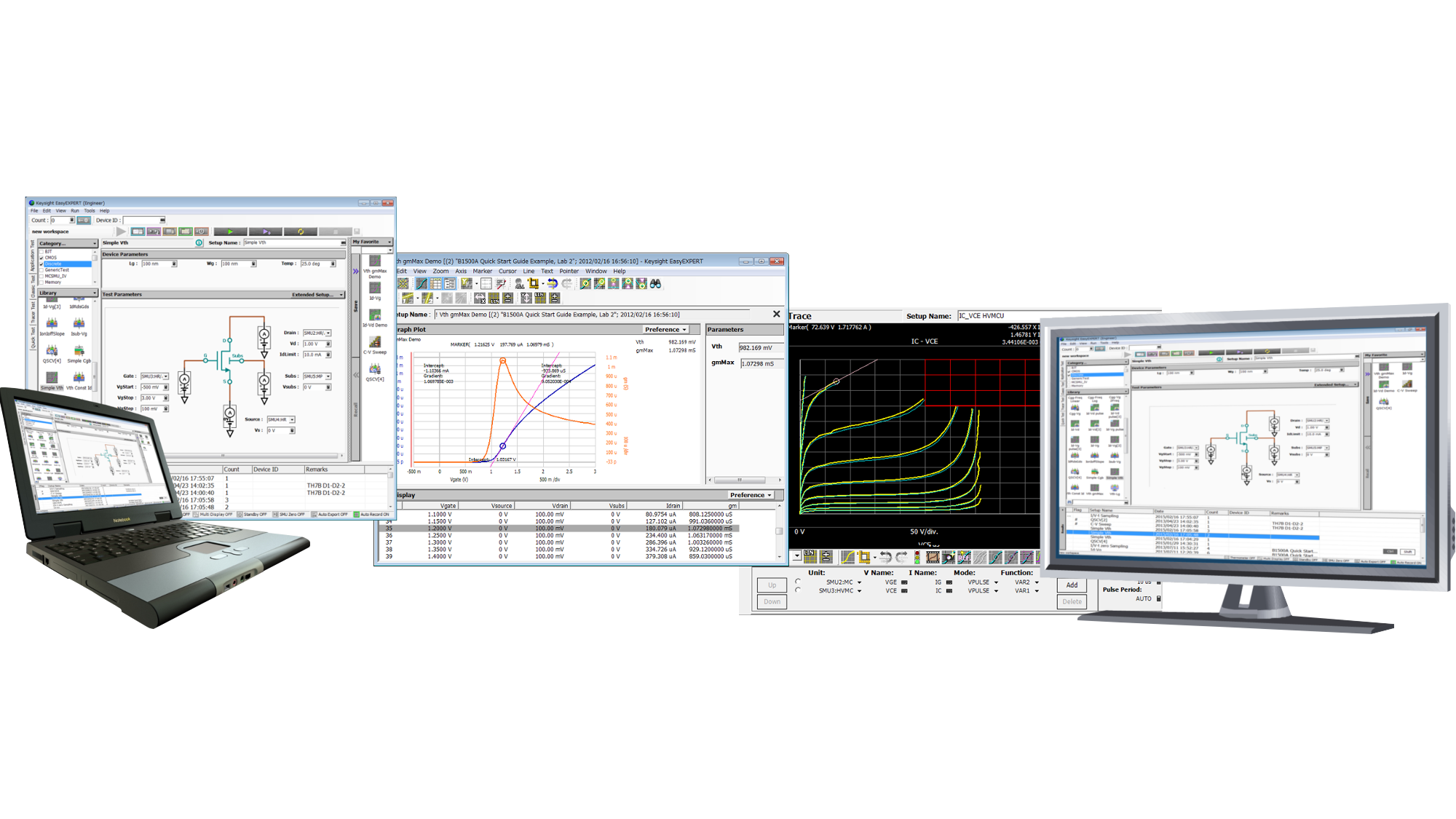
Task: Open the VAR2 function dropdown
Action: tap(1037, 582)
